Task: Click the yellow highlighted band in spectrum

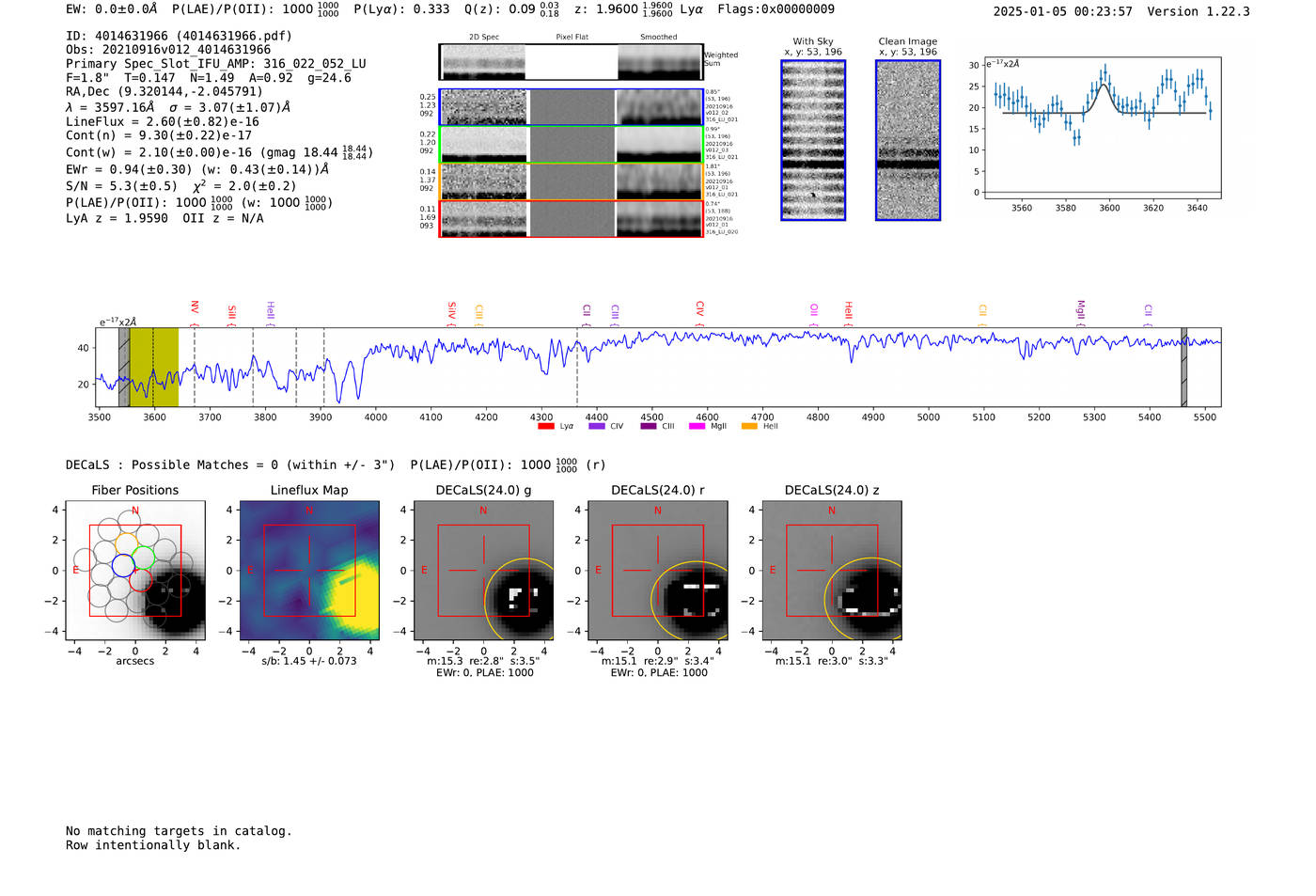Action: coord(154,368)
